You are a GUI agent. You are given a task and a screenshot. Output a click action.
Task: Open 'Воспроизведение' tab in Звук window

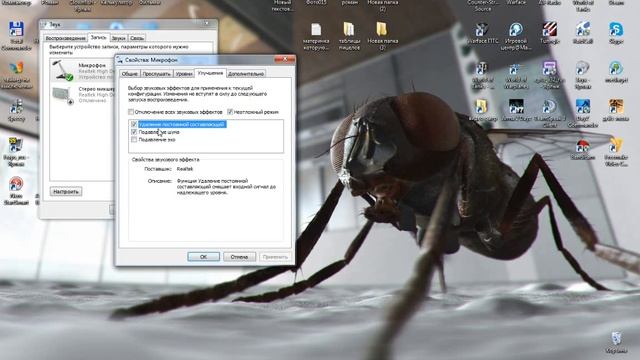click(x=66, y=38)
